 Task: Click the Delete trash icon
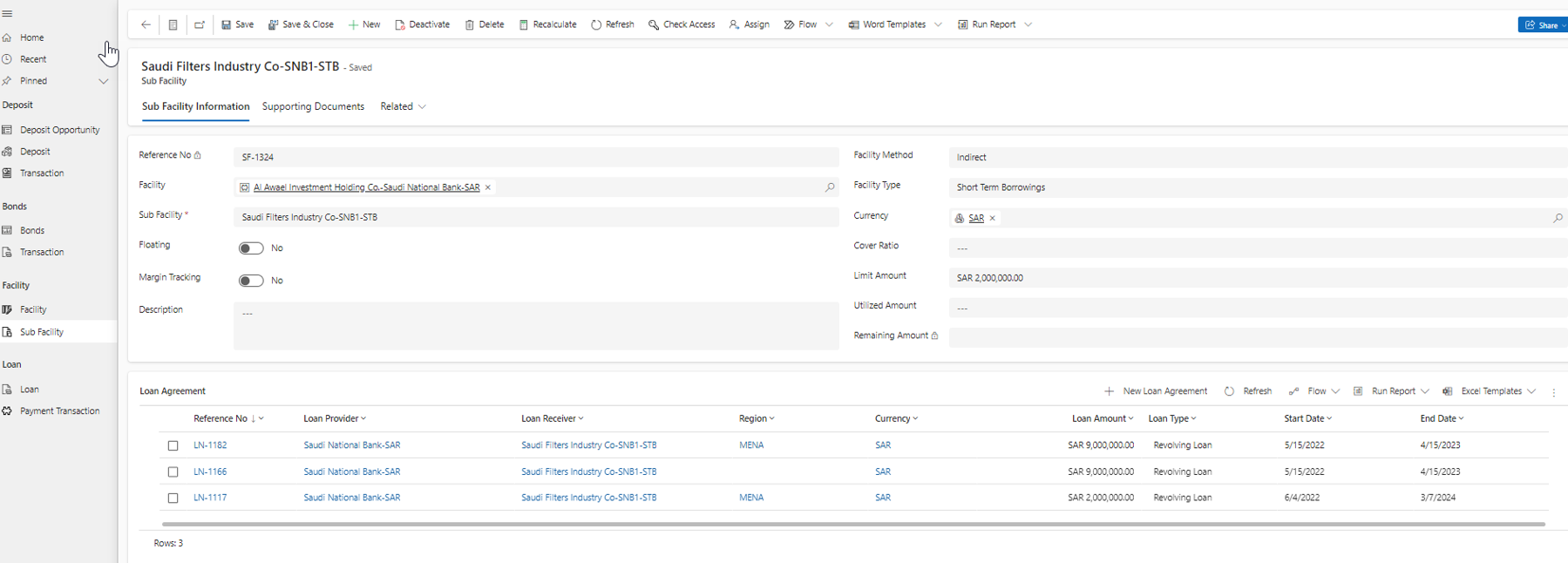(470, 24)
